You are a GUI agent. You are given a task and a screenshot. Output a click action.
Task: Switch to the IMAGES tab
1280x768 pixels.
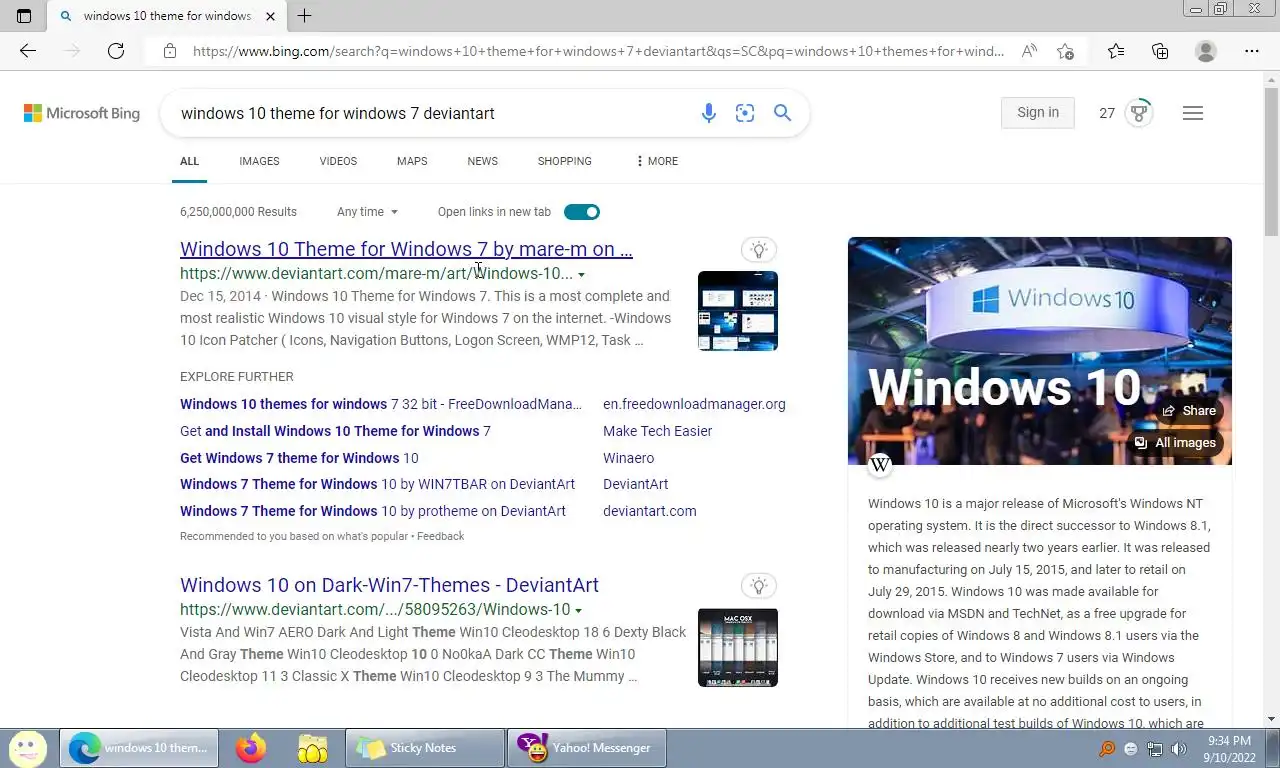pyautogui.click(x=259, y=161)
